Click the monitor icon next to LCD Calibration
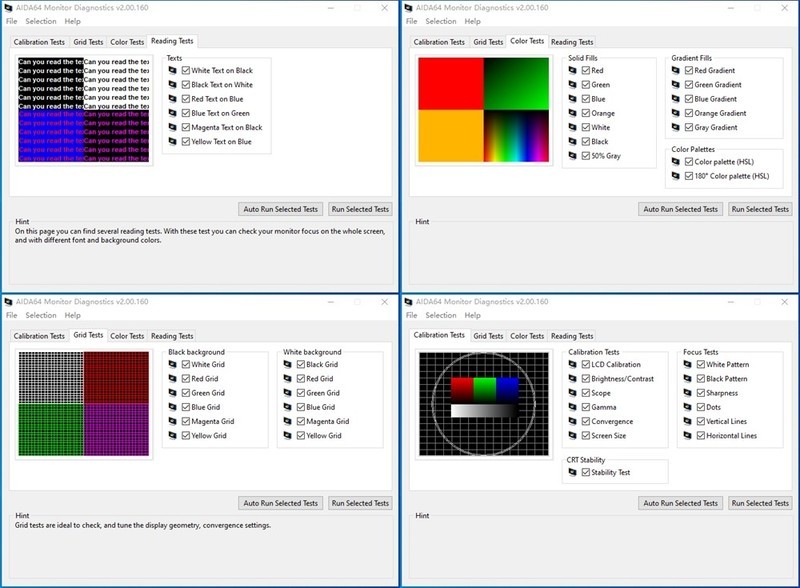 [x=573, y=365]
